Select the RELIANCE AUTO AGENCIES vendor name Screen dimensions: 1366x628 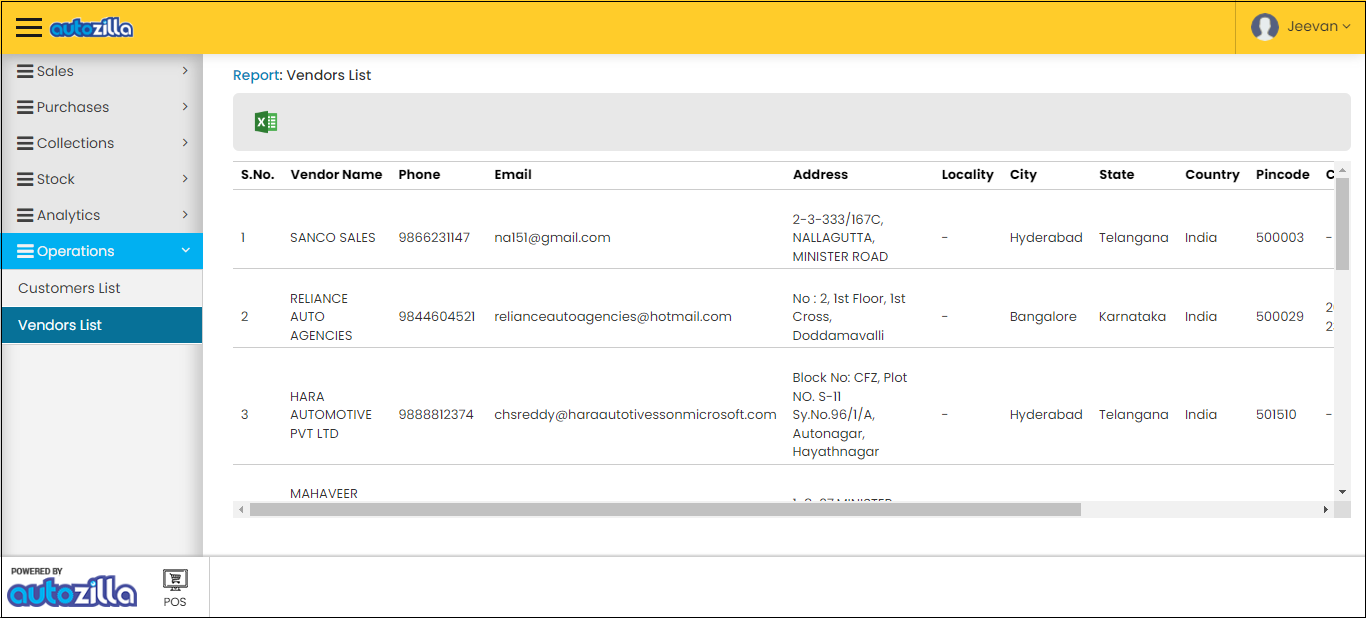(x=321, y=317)
